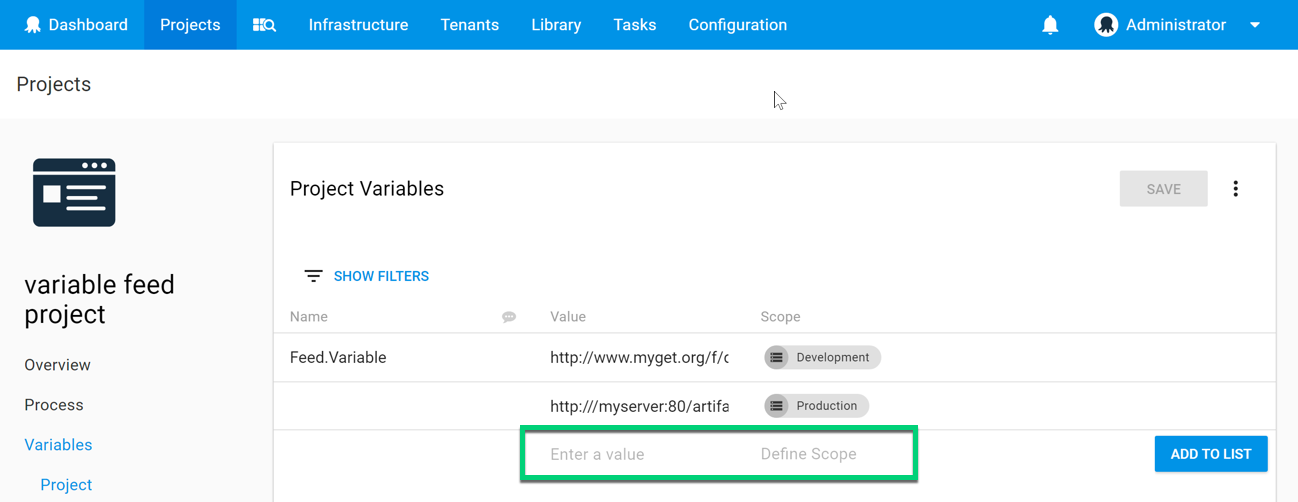The width and height of the screenshot is (1298, 502).
Task: Expand the Administrator user dropdown arrow
Action: (x=1255, y=25)
